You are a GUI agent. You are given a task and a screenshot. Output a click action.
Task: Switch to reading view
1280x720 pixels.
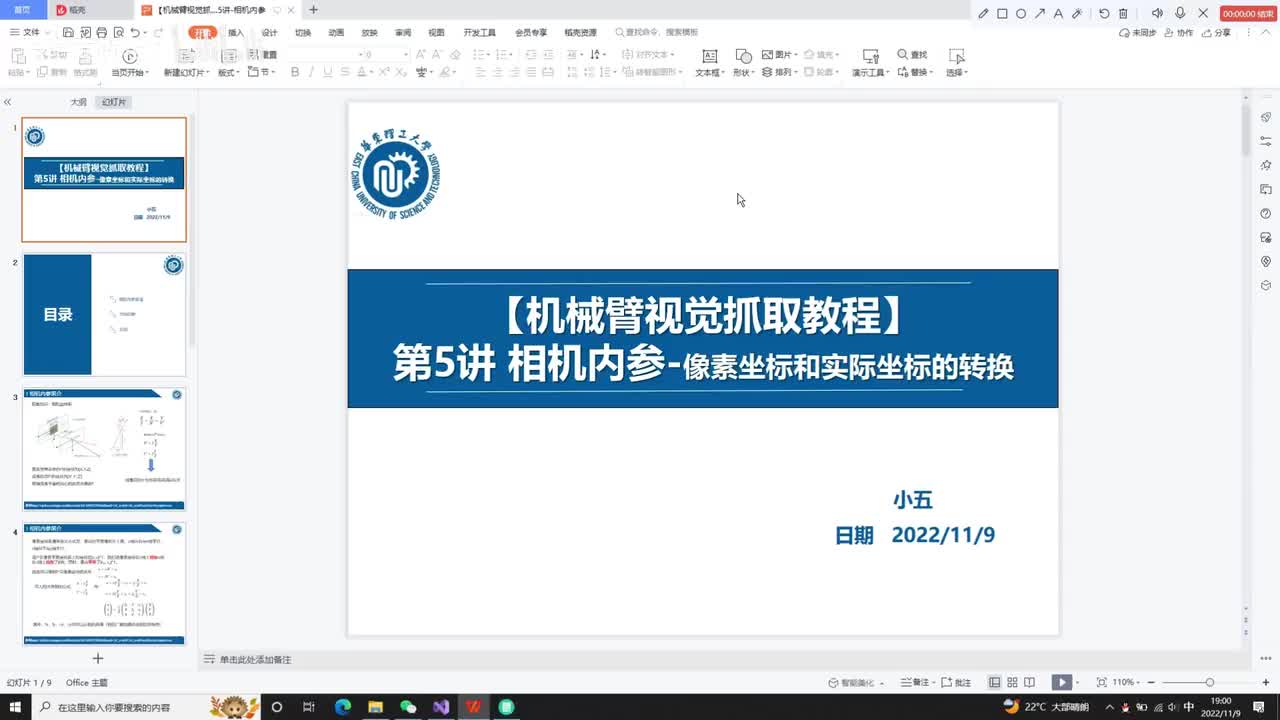(x=1030, y=682)
